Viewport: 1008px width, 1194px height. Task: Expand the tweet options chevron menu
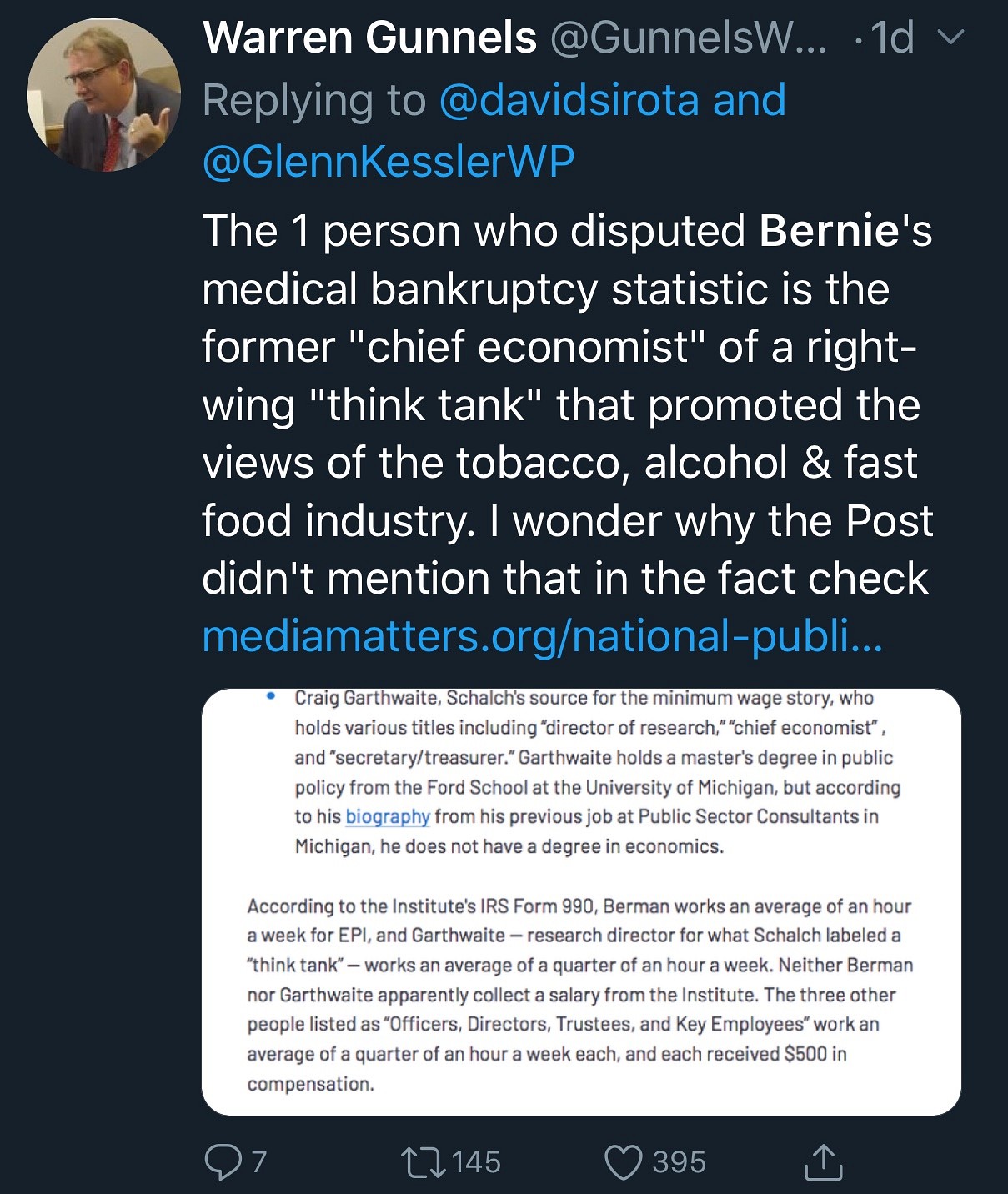coord(951,38)
